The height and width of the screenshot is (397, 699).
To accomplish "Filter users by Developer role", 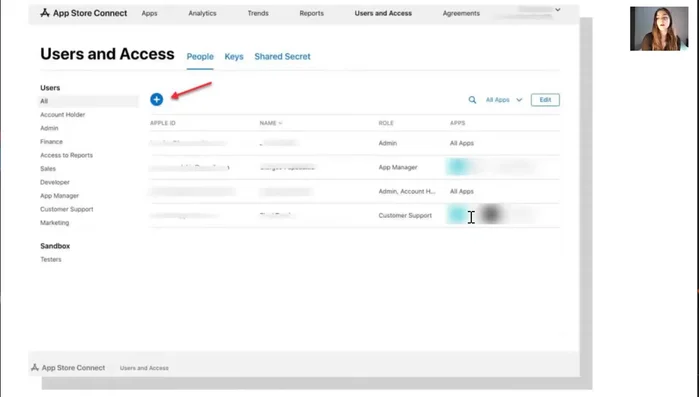I will tap(55, 182).
